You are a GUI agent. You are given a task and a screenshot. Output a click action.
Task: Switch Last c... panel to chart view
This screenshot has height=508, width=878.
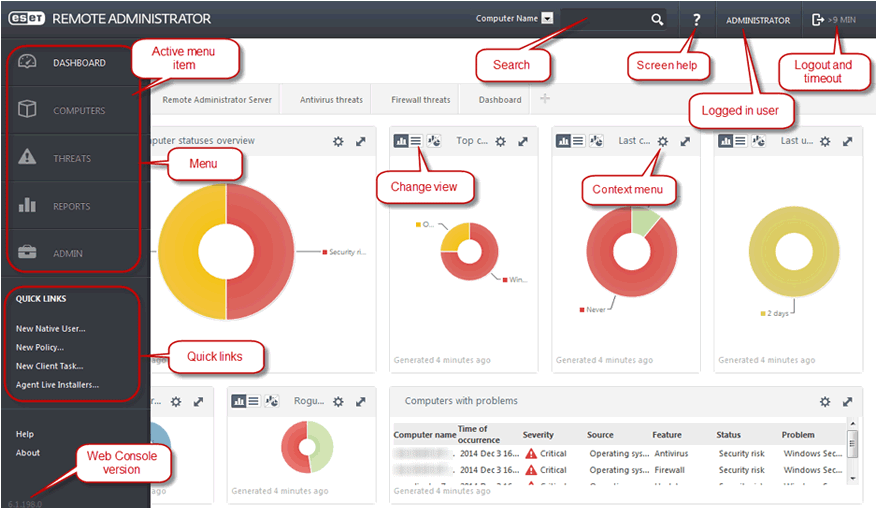[563, 141]
